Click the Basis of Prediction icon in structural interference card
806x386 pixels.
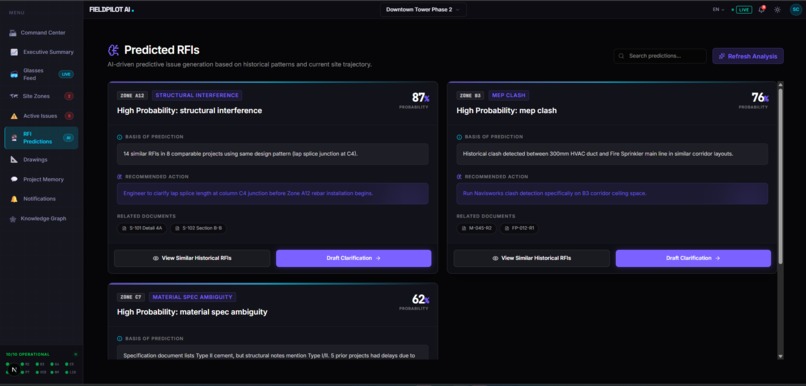click(120, 137)
